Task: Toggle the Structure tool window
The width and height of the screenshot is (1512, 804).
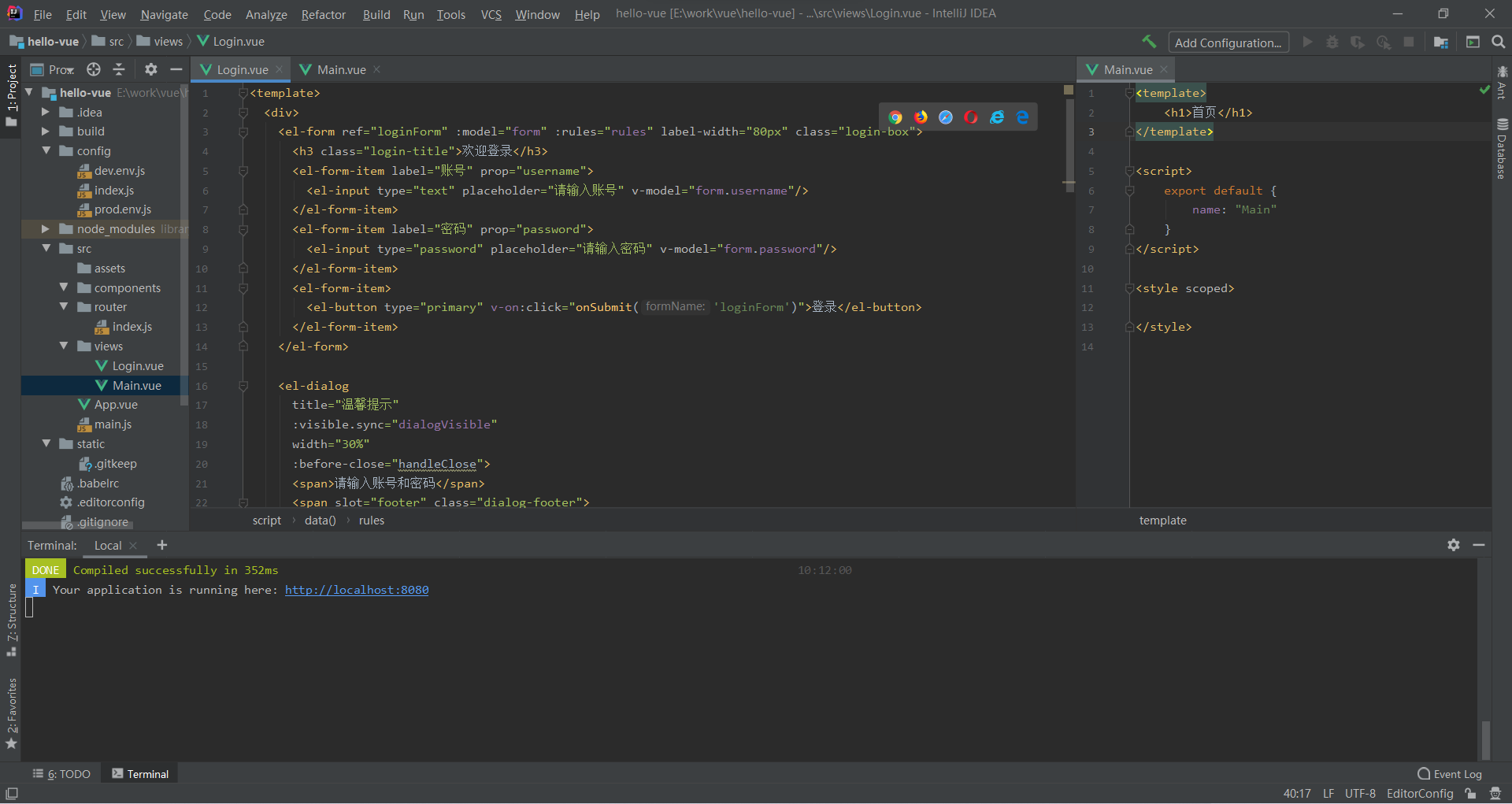Action: click(x=12, y=619)
